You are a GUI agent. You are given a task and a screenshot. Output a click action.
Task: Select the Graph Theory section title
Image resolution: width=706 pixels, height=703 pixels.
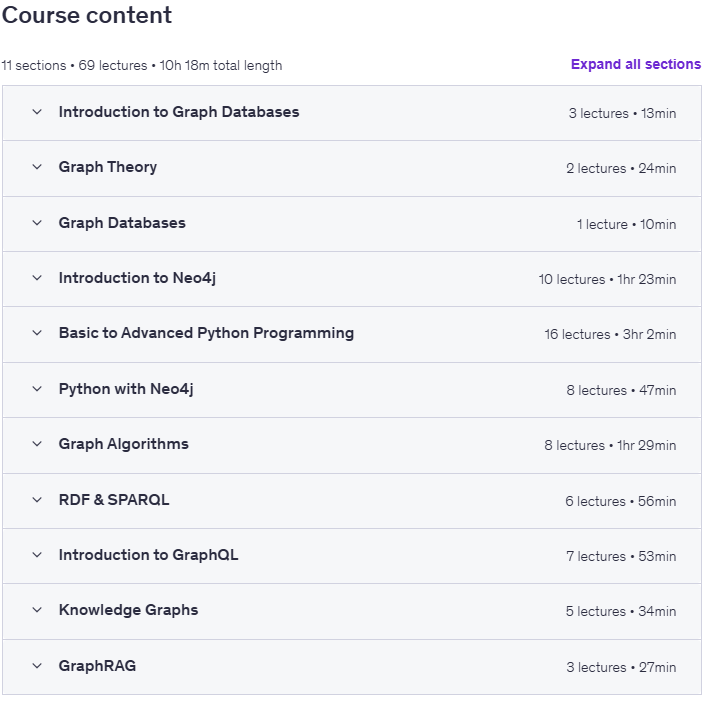108,168
